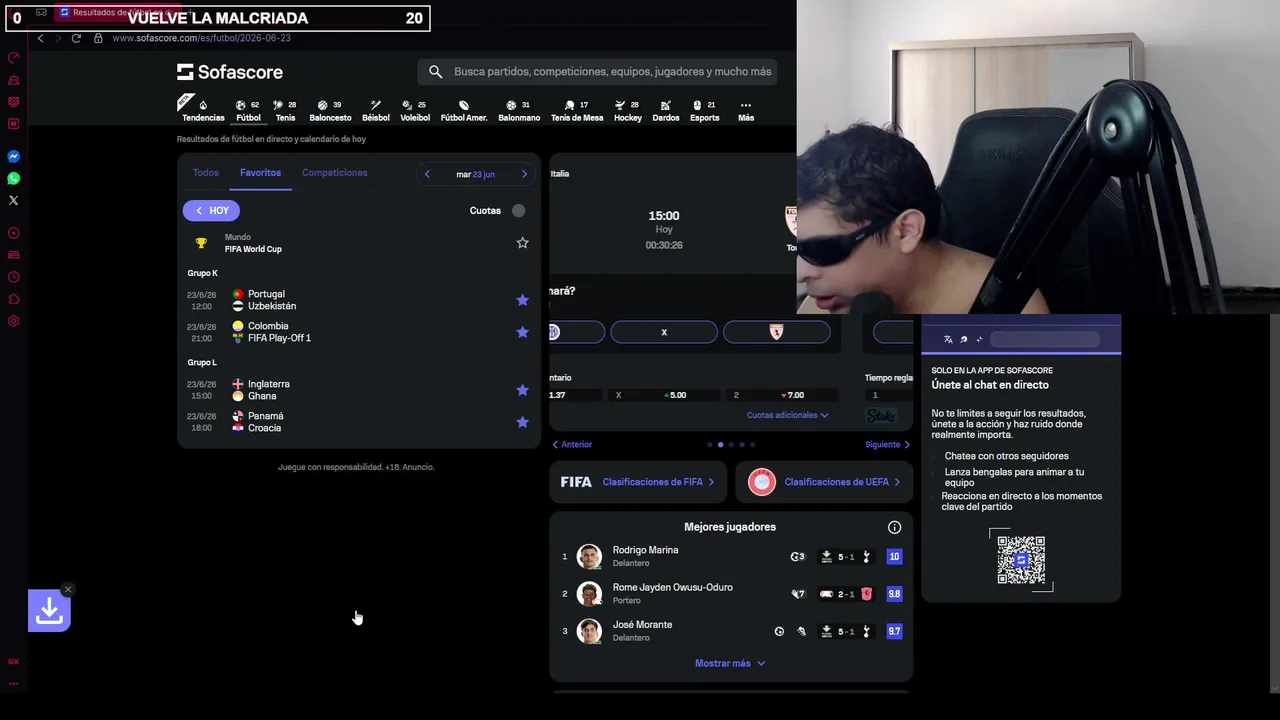Unfavorite the Inglaterra vs Ghana match
This screenshot has height=720, width=1280.
coord(522,390)
